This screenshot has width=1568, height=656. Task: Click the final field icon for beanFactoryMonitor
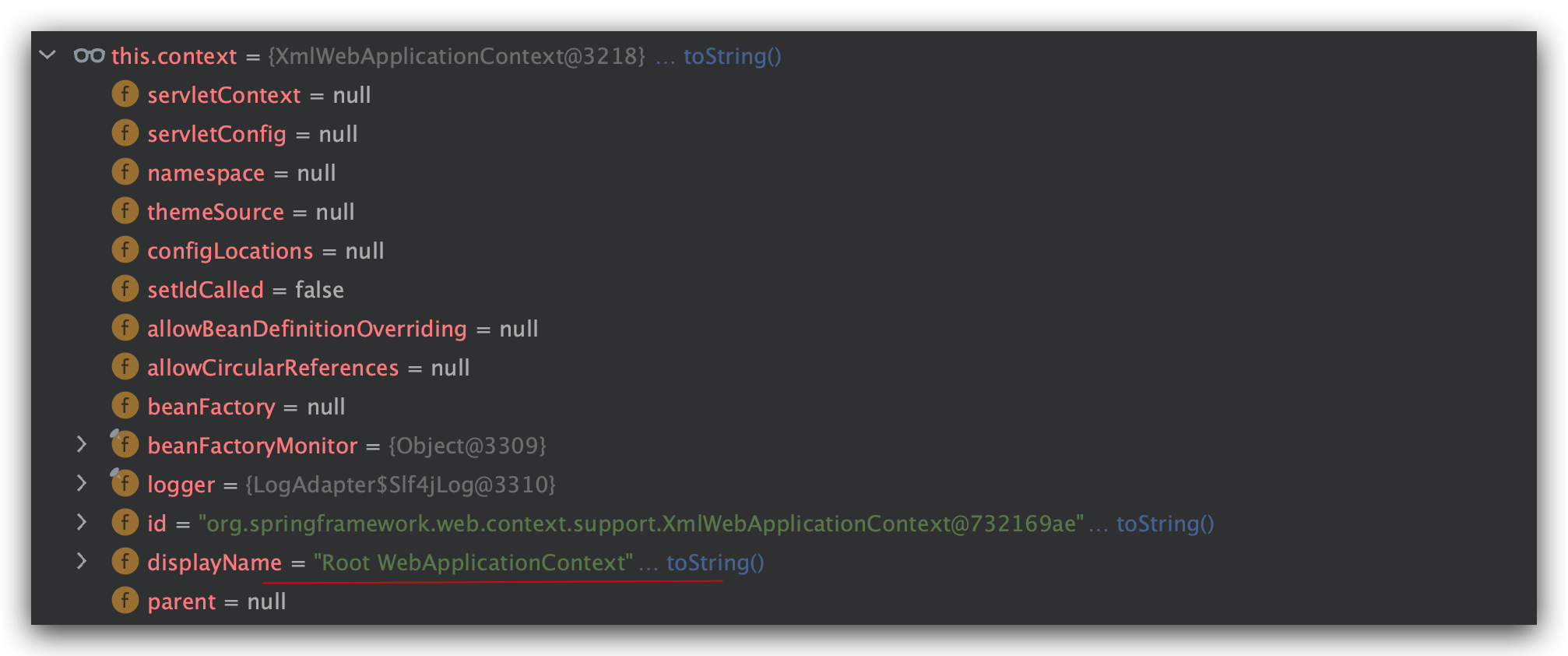tap(125, 444)
